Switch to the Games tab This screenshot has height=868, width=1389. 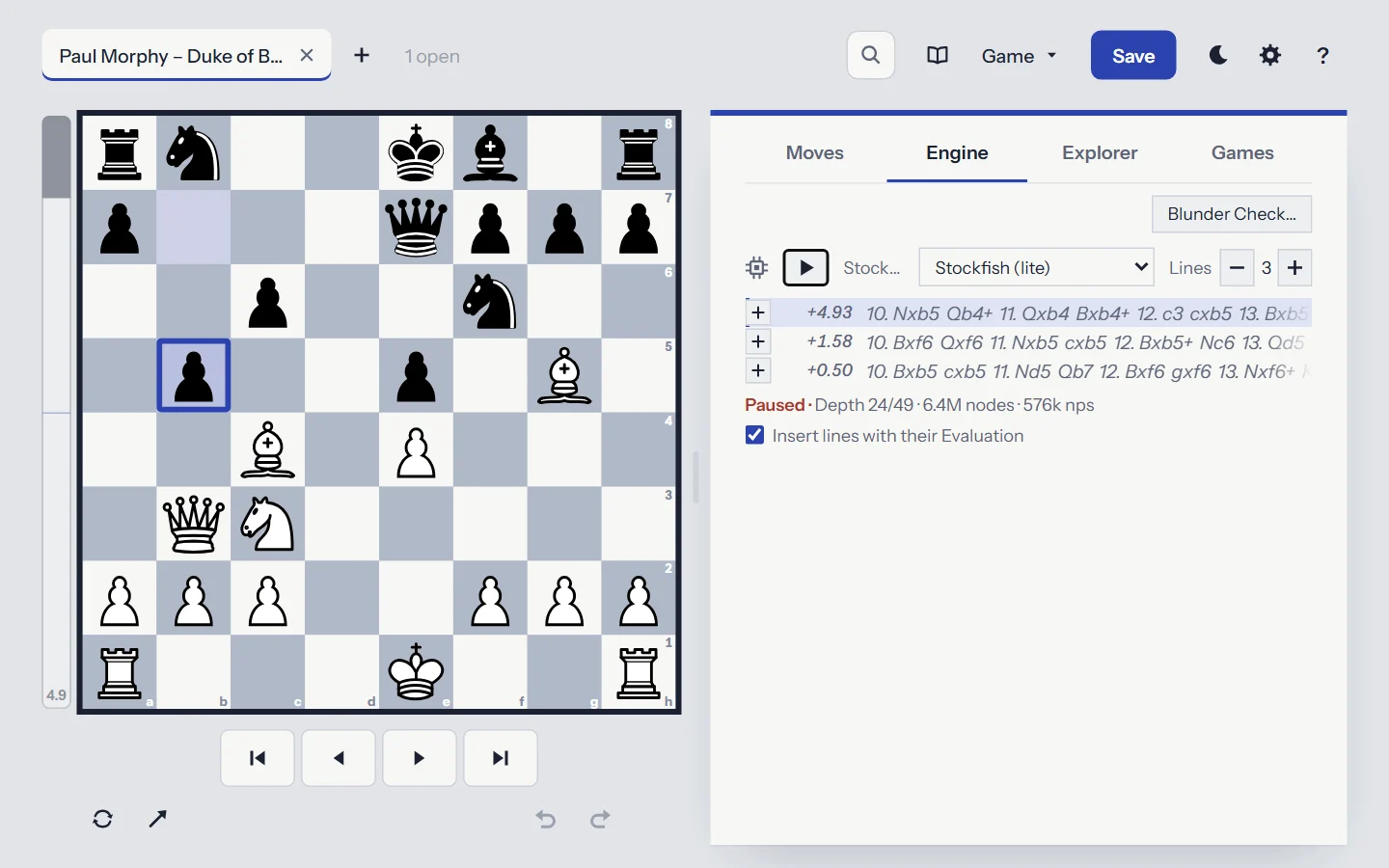[x=1242, y=152]
